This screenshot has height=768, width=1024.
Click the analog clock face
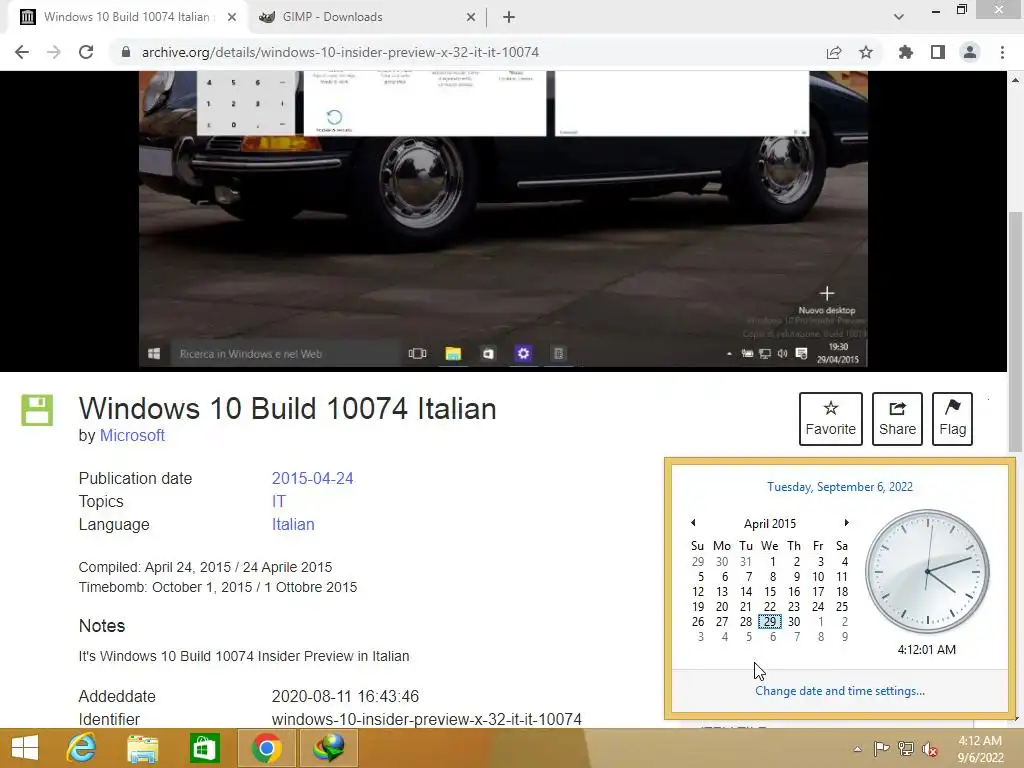(x=927, y=571)
